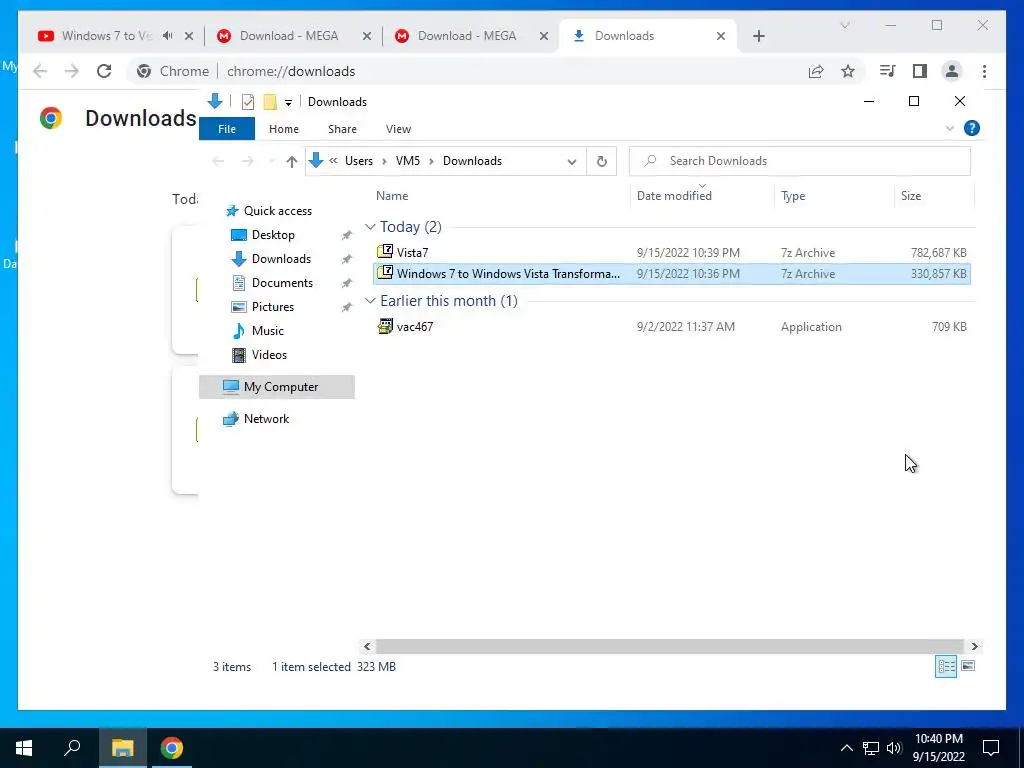This screenshot has width=1024, height=768.
Task: Click Explorer Help question mark icon
Action: [971, 128]
